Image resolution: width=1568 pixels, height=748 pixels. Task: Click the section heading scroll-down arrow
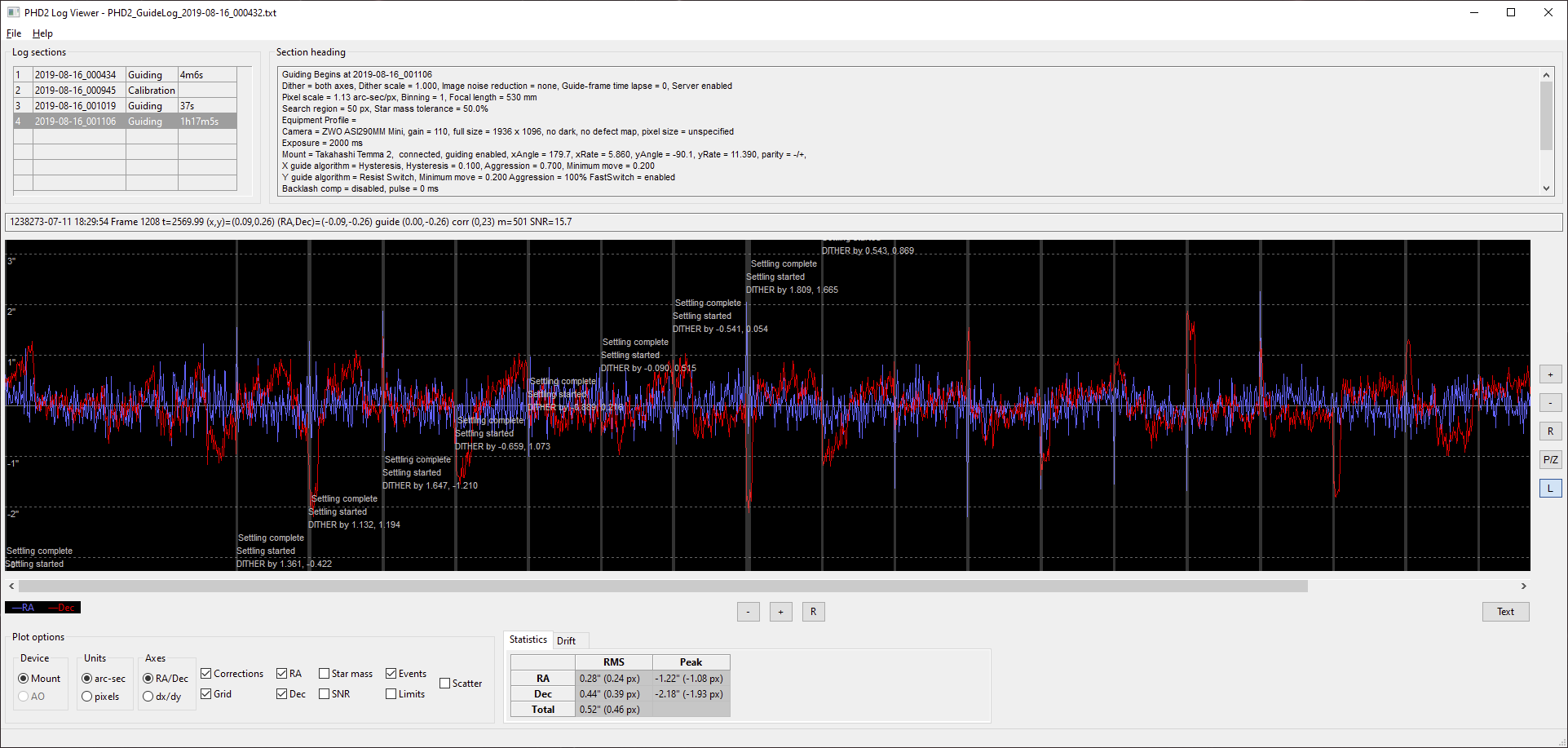pyautogui.click(x=1546, y=188)
